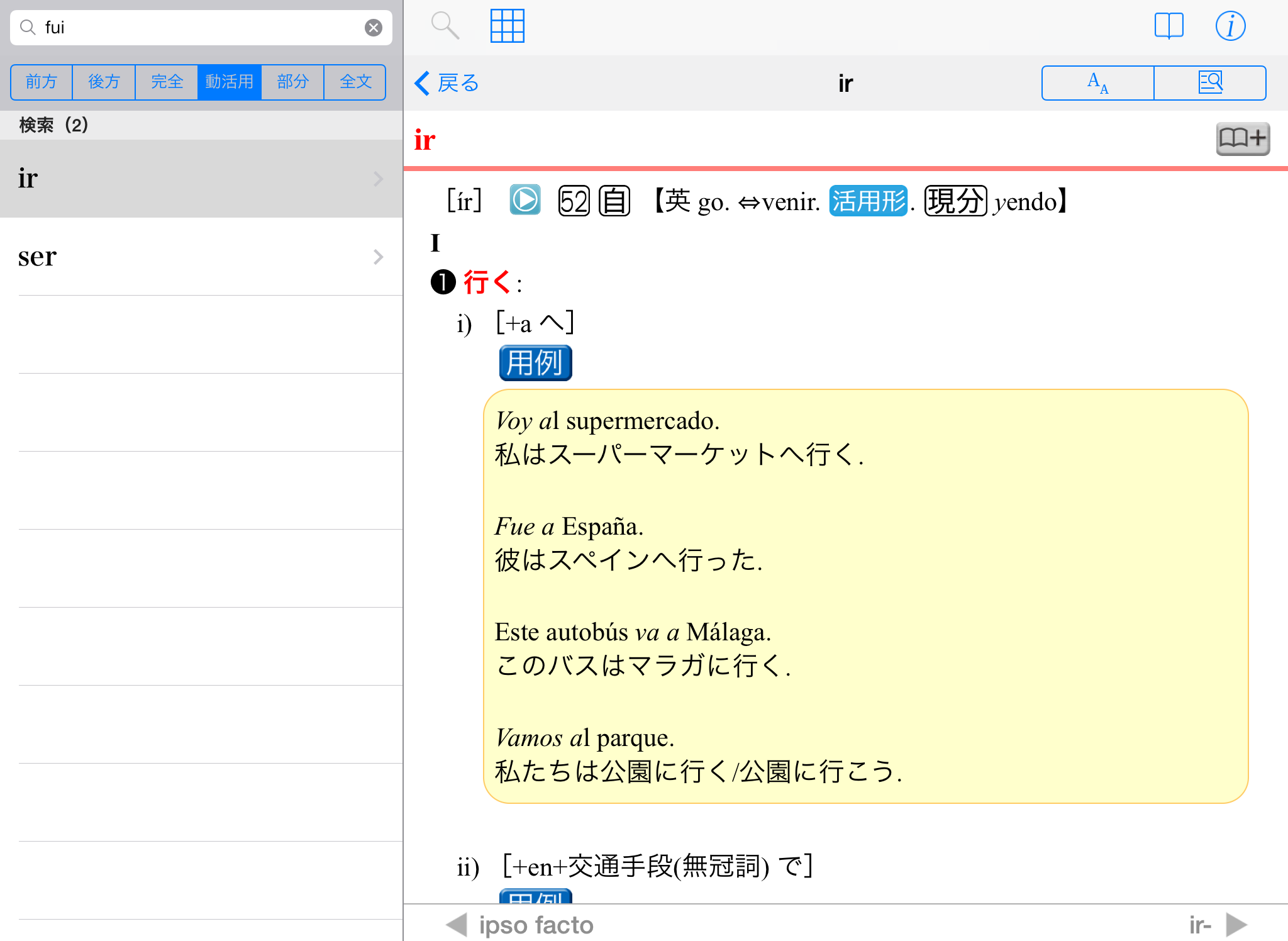Image resolution: width=1288 pixels, height=941 pixels.
Task: Open the in-page search icon
Action: (1210, 83)
